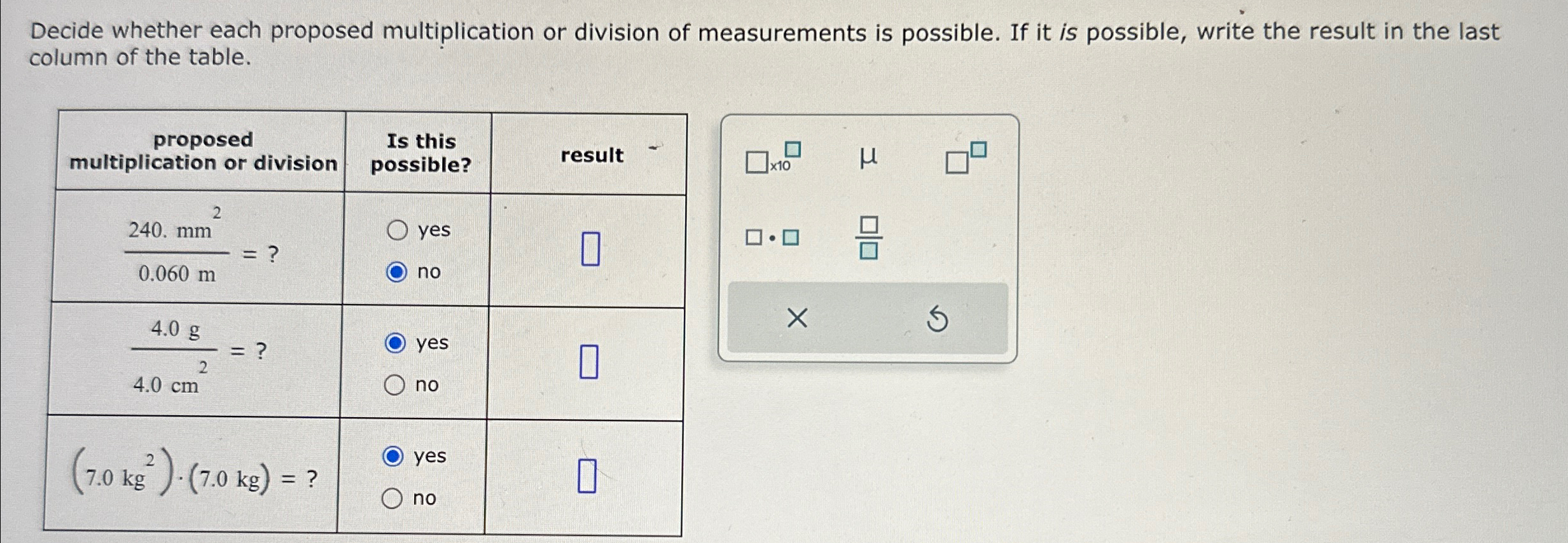Select 'no' for the 4.0 g division problem

tap(397, 384)
